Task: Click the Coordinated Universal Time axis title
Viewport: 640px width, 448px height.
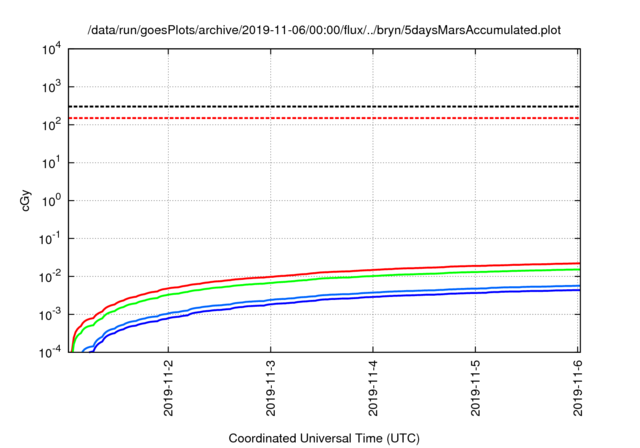Action: (x=324, y=438)
